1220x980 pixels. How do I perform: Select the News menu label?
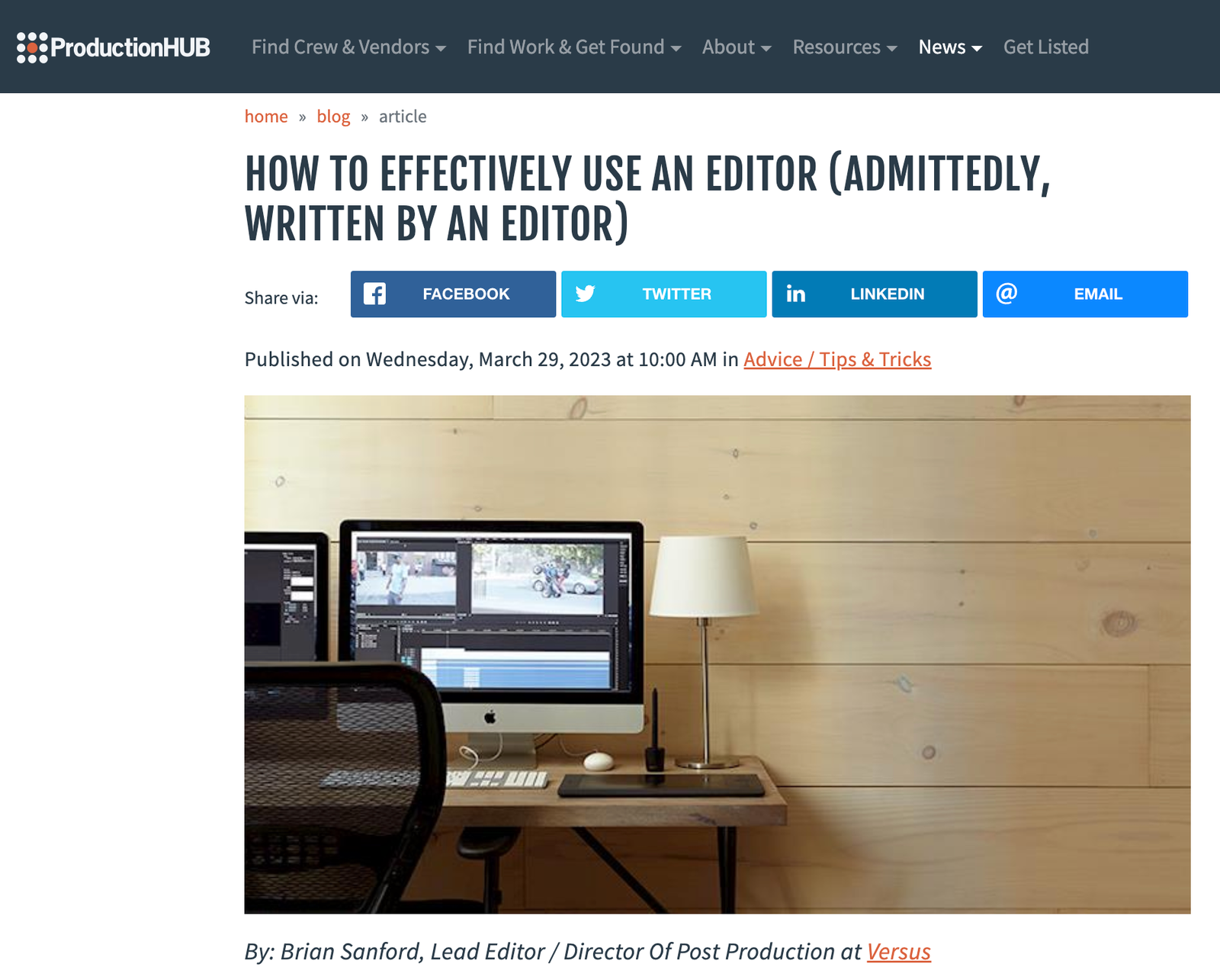[x=942, y=47]
